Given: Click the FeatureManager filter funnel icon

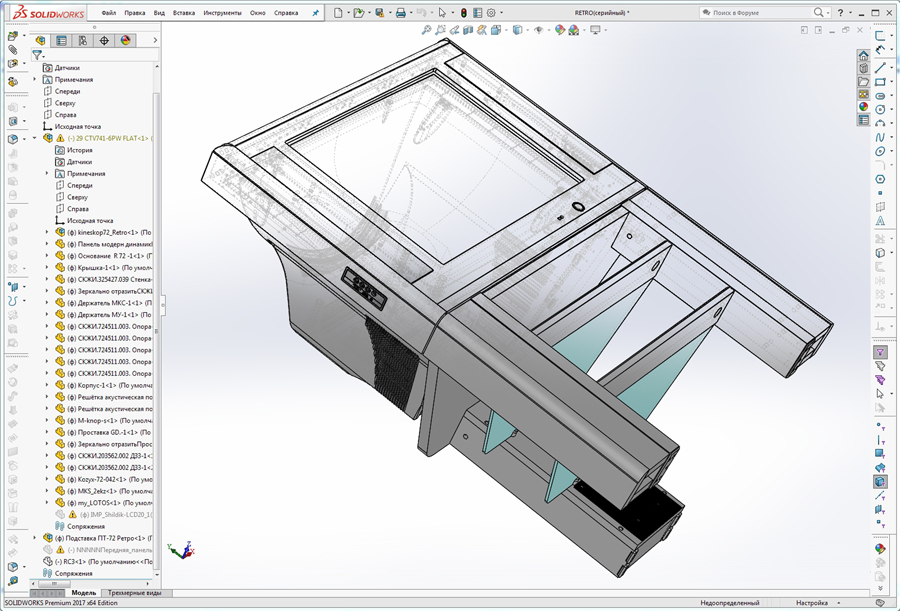Looking at the screenshot, I should (37, 54).
